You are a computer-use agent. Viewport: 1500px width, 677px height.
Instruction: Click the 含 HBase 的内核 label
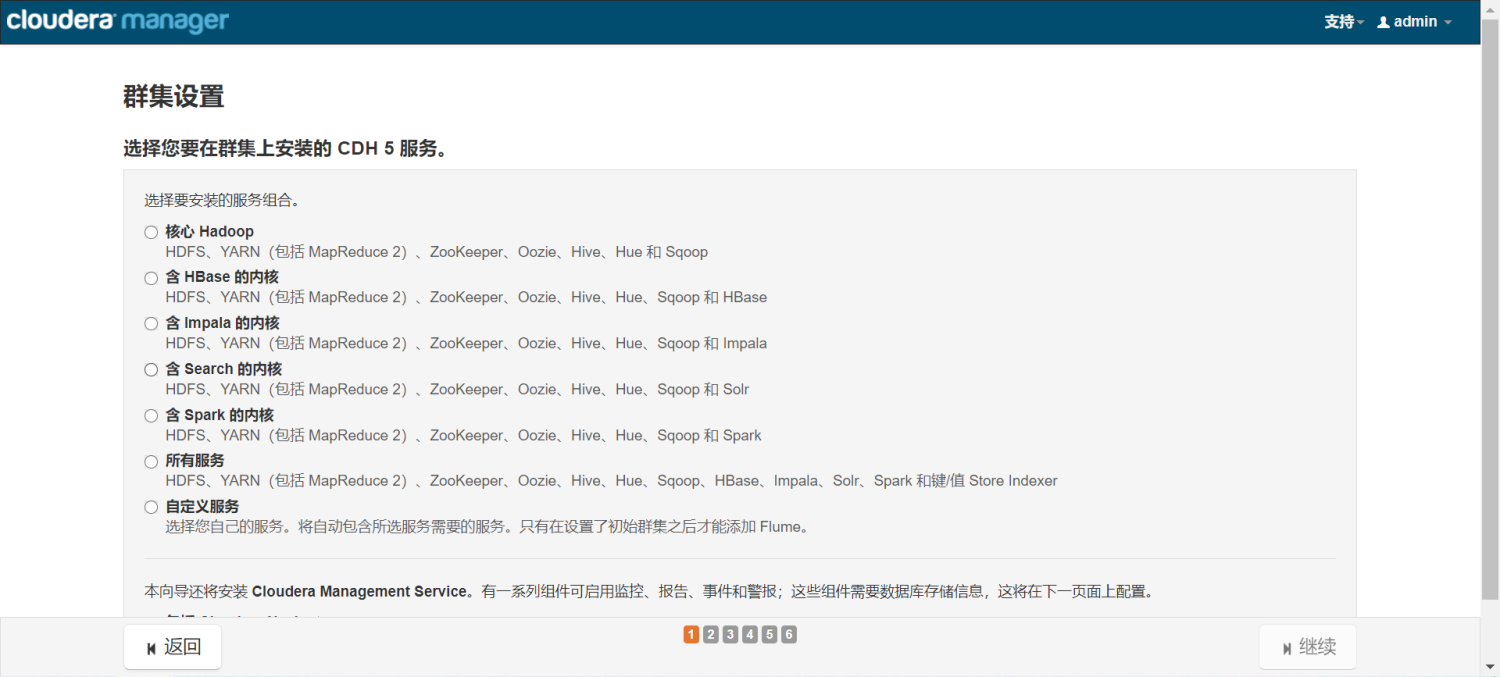click(222, 277)
